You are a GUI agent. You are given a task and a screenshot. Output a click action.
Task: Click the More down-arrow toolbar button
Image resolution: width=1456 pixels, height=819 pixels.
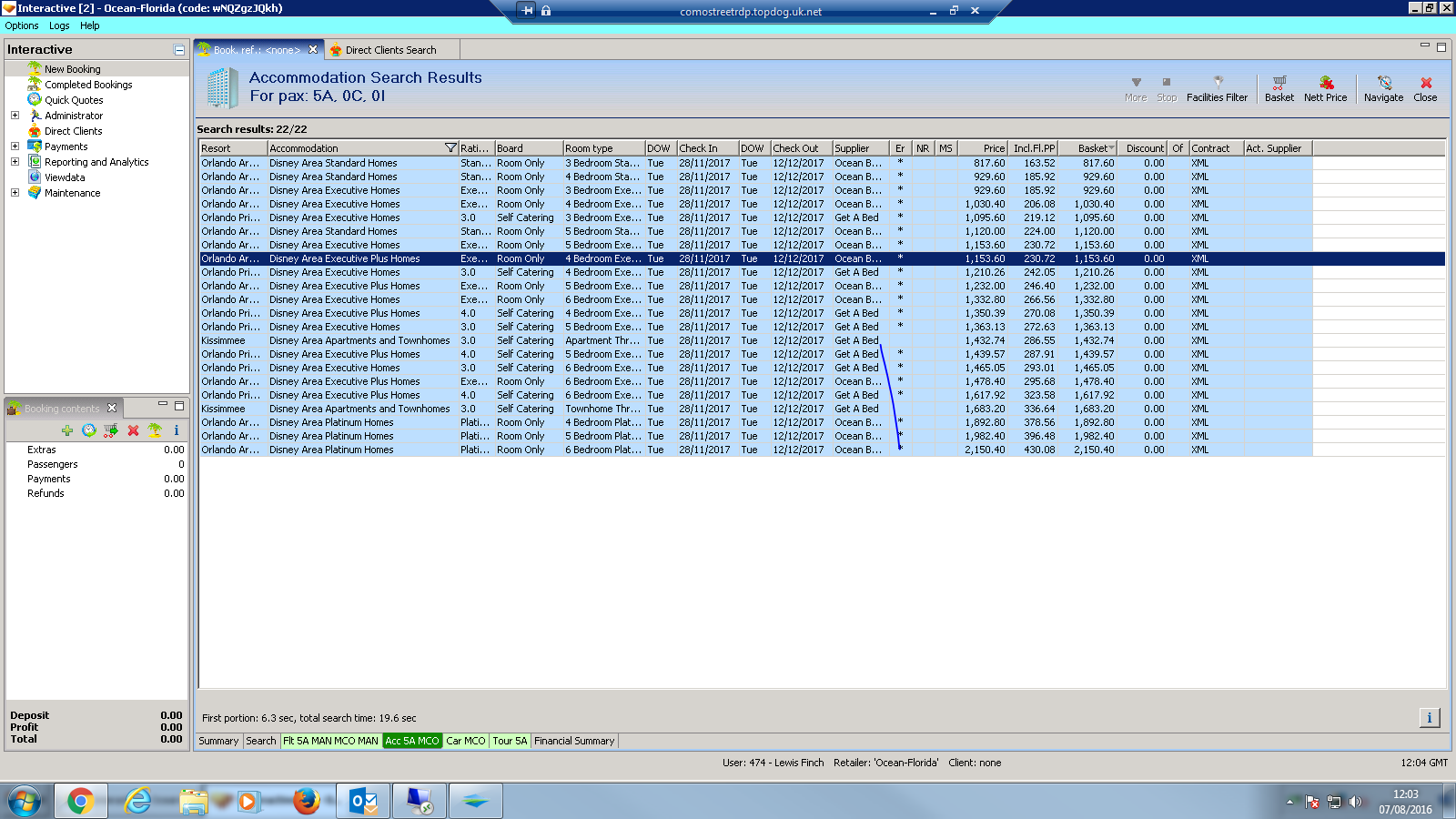pos(1136,89)
